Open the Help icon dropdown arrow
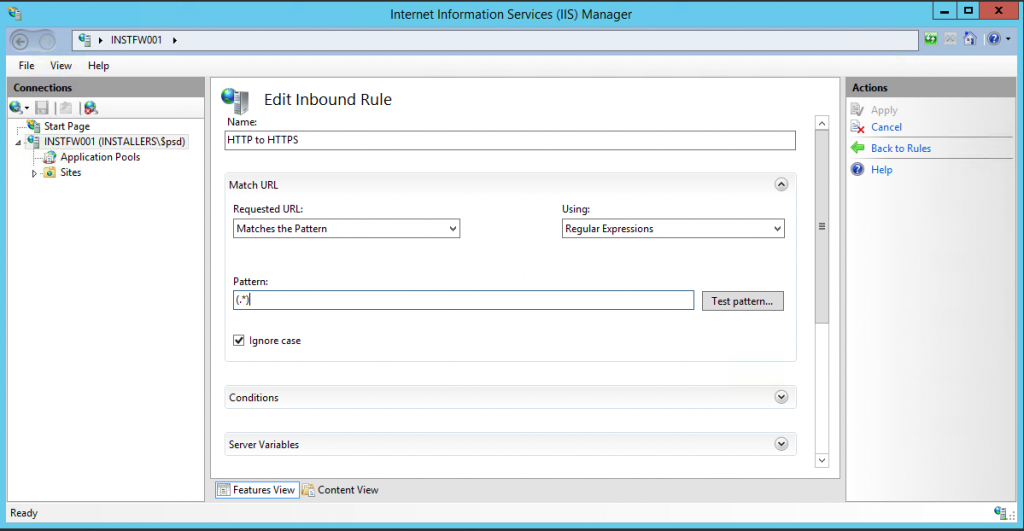 click(x=1008, y=39)
